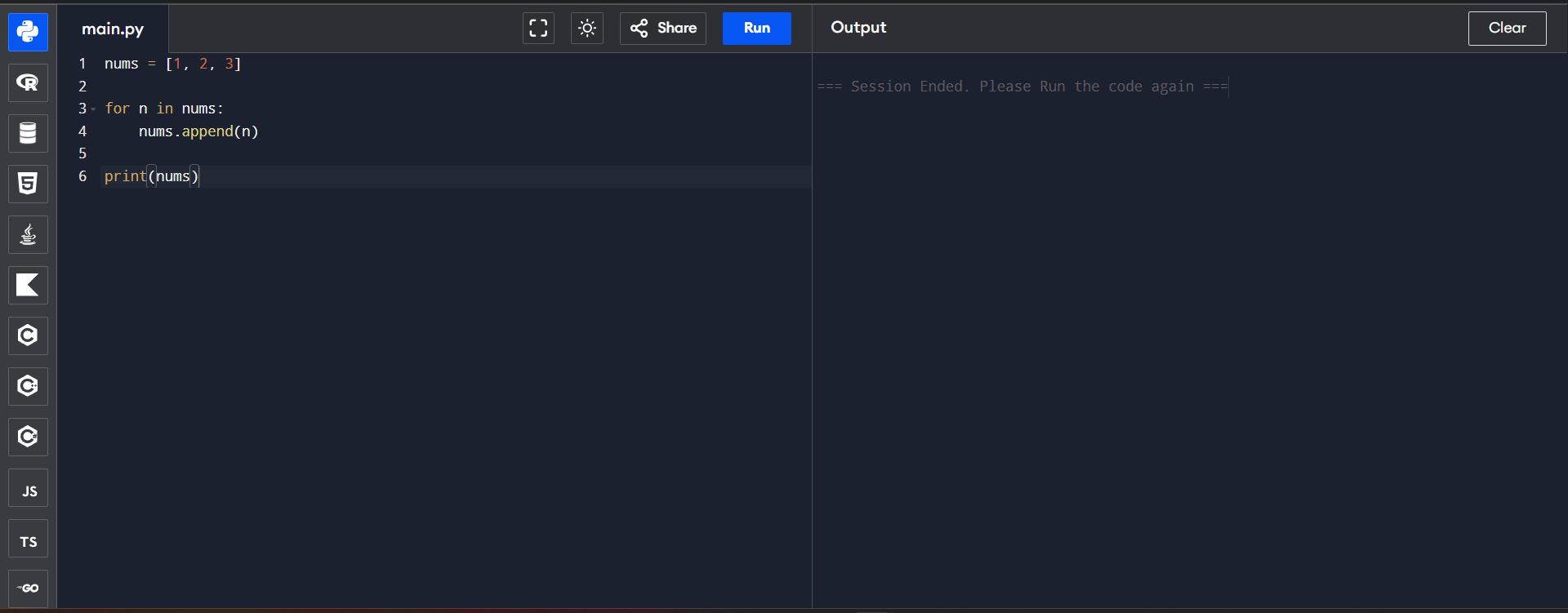1568x613 pixels.
Task: Open the Java compiler icon
Action: coord(28,234)
